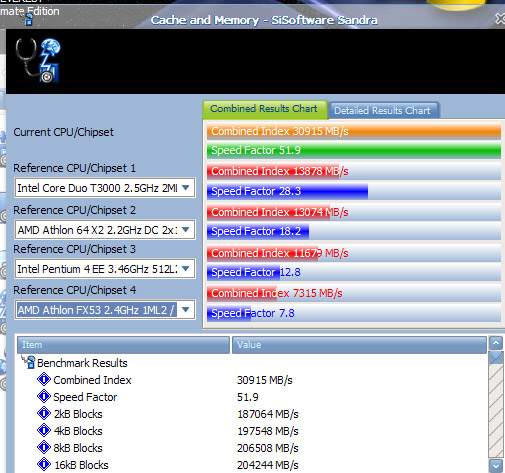Click the stethoscope memory benchmark icon
The image size is (505, 473).
(x=38, y=60)
